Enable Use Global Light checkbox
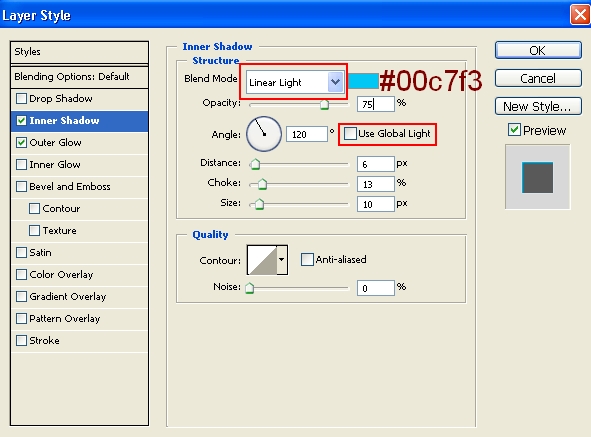The image size is (591, 437). tap(350, 133)
